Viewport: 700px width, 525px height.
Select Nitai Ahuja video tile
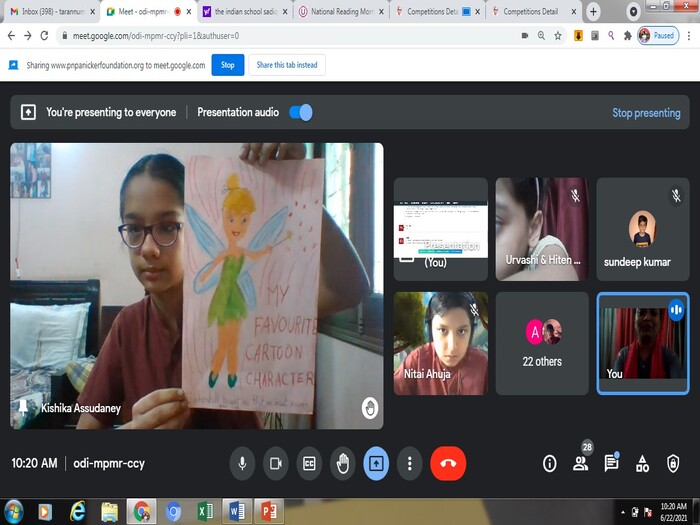(x=441, y=343)
